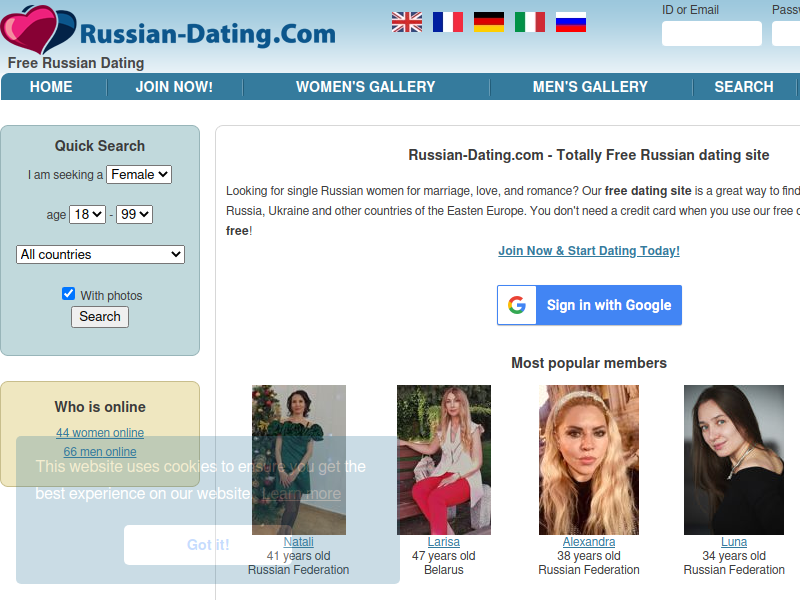Open the SEARCH menu item
The height and width of the screenshot is (600, 800).
pos(744,87)
